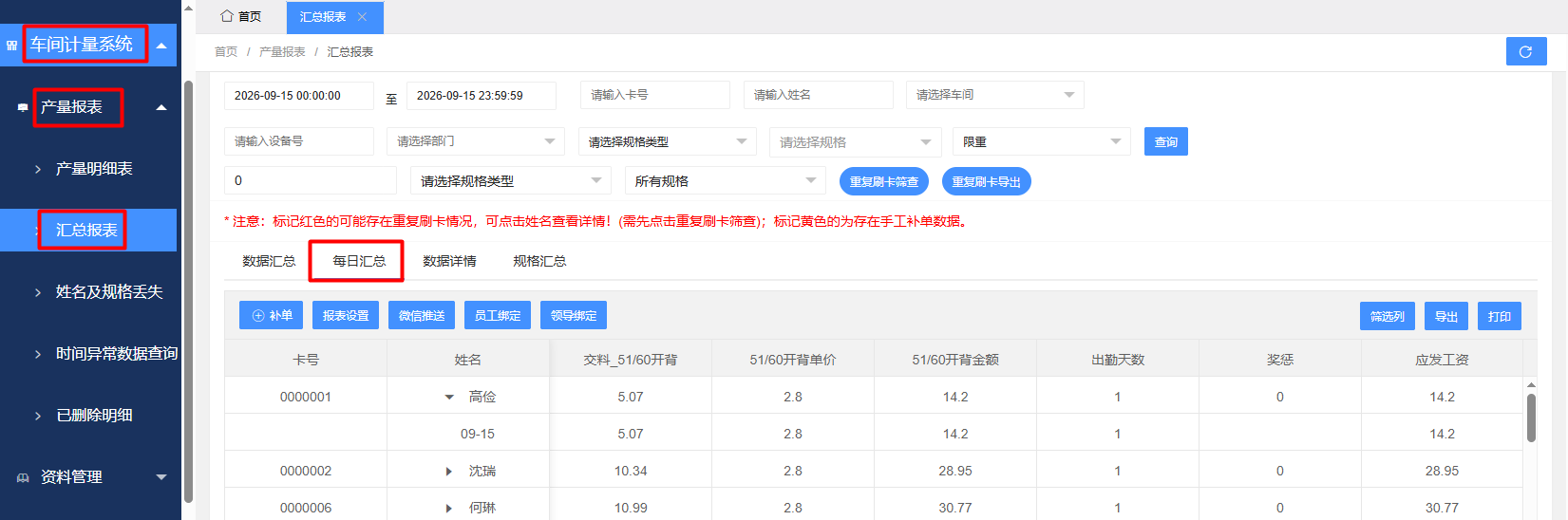
Task: Open 已删除明细 page
Action: coord(94,416)
